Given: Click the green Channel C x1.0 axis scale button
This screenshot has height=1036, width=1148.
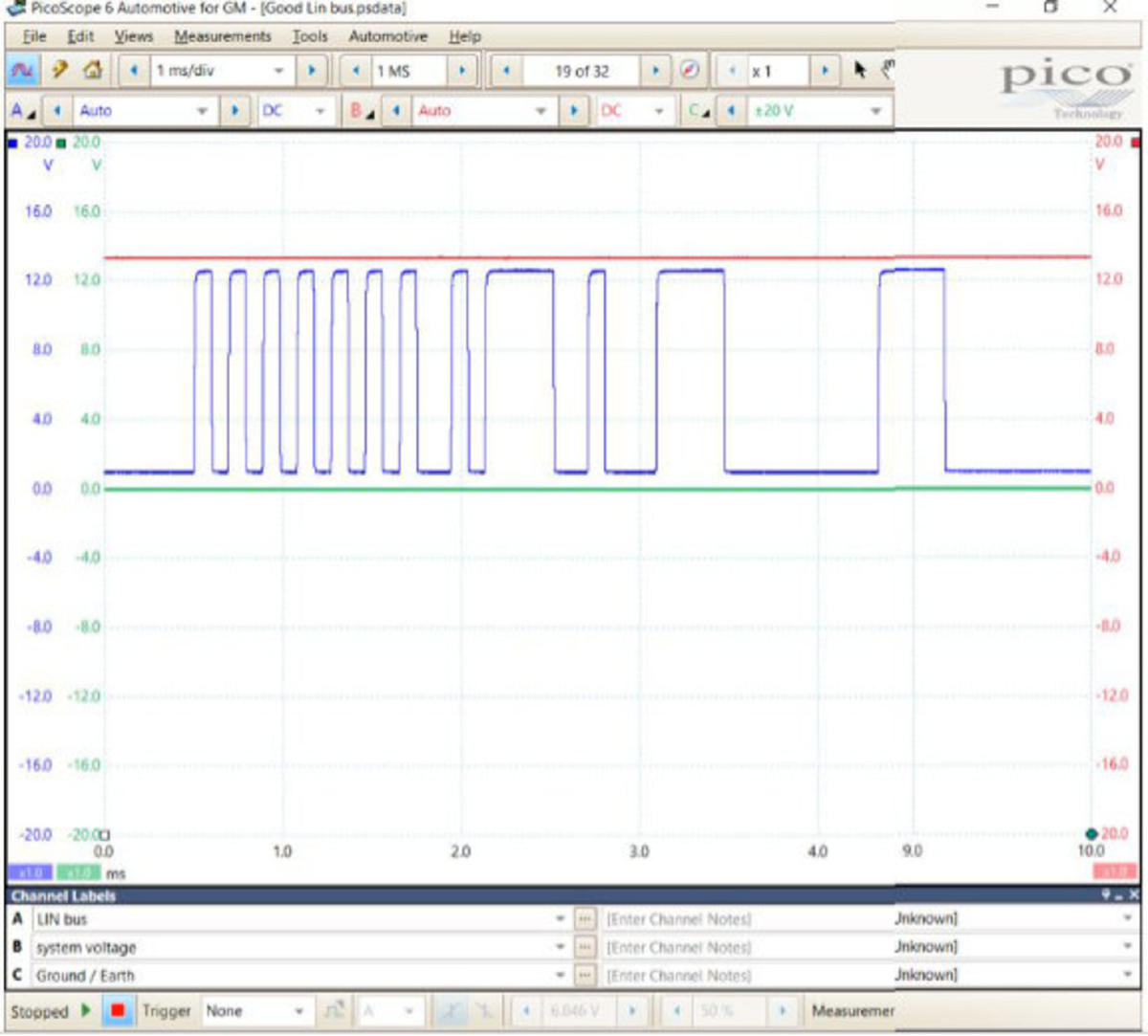Looking at the screenshot, I should tap(77, 872).
